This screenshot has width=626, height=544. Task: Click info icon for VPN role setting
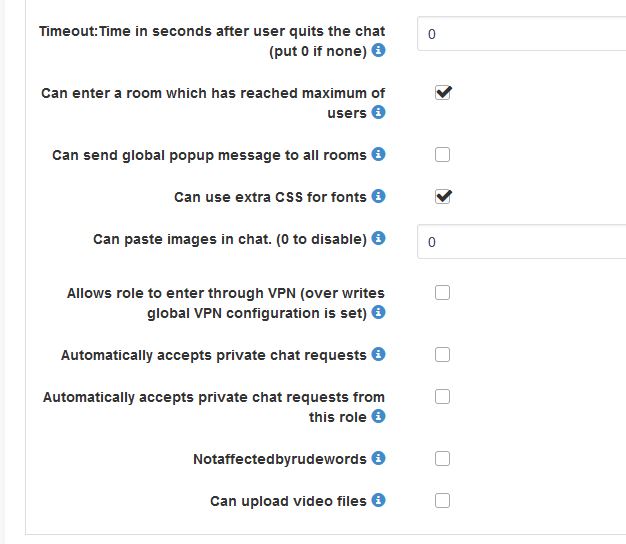click(378, 313)
